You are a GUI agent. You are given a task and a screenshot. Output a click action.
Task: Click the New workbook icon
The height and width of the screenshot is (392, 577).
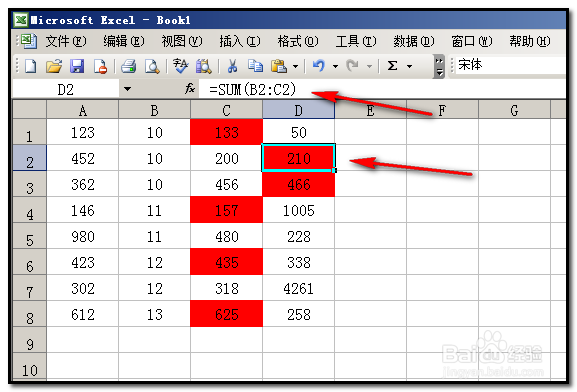[30, 66]
